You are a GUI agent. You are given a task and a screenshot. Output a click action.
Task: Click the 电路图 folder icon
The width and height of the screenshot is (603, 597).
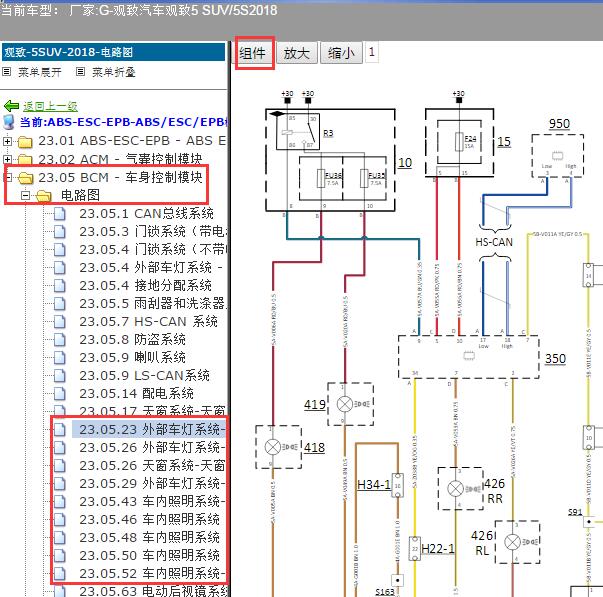click(x=43, y=196)
